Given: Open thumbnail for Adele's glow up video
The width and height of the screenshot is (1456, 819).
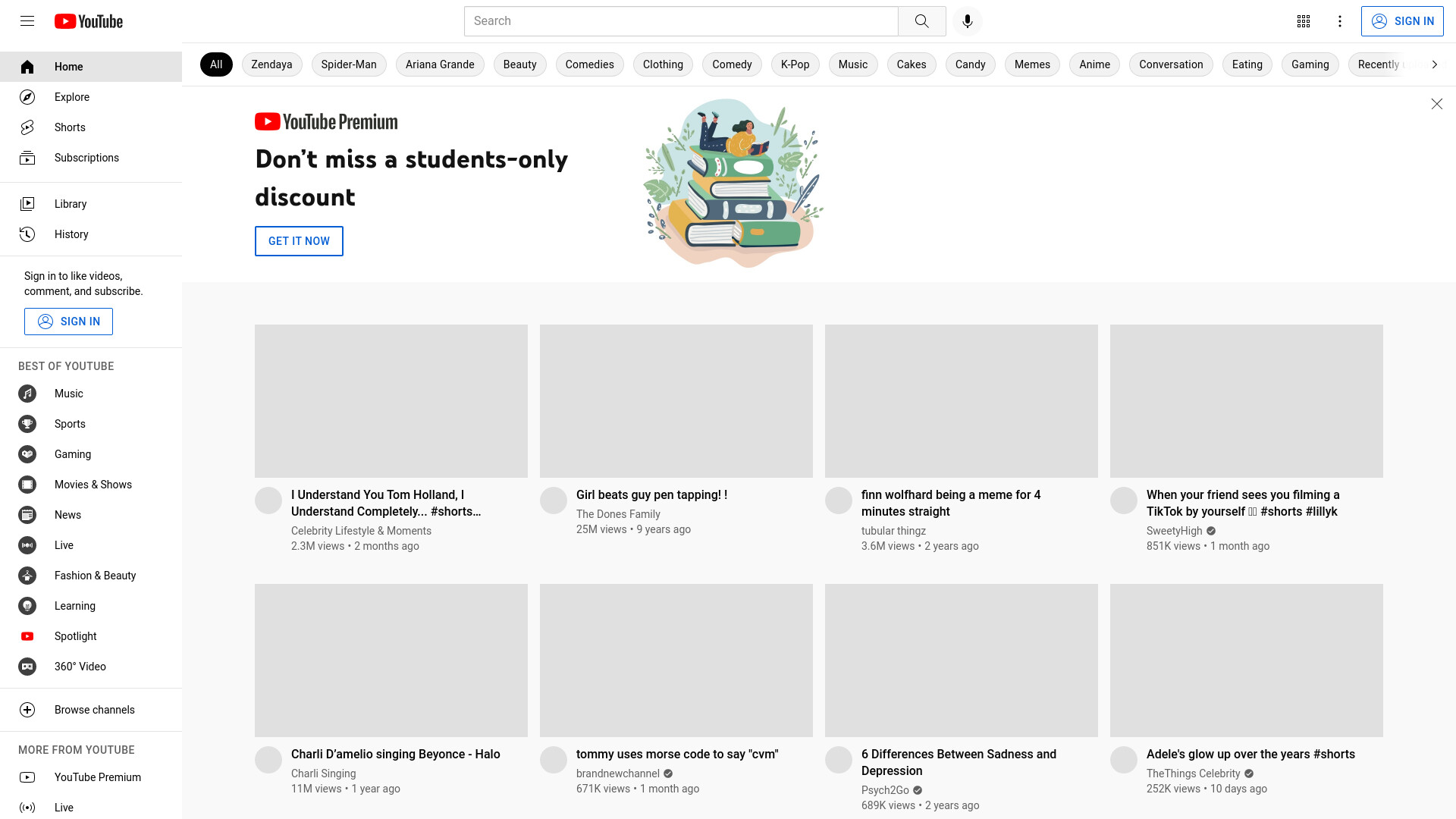Looking at the screenshot, I should 1247,661.
